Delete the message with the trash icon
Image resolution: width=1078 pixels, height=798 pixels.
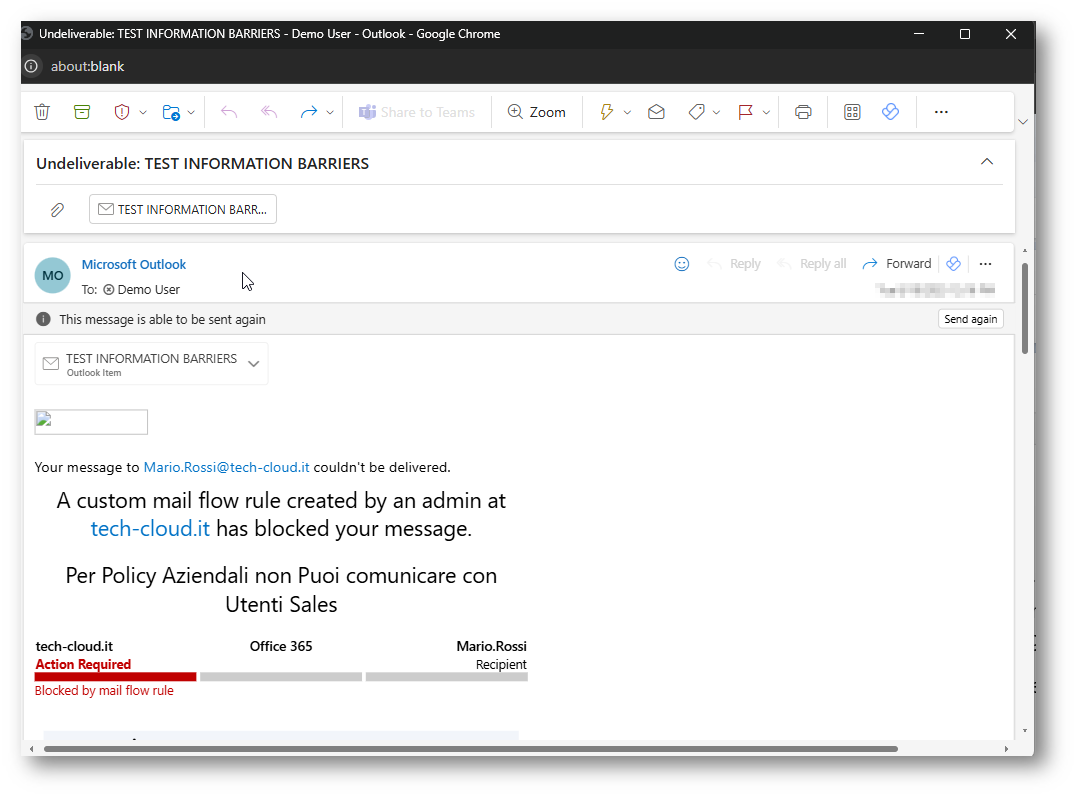coord(42,112)
